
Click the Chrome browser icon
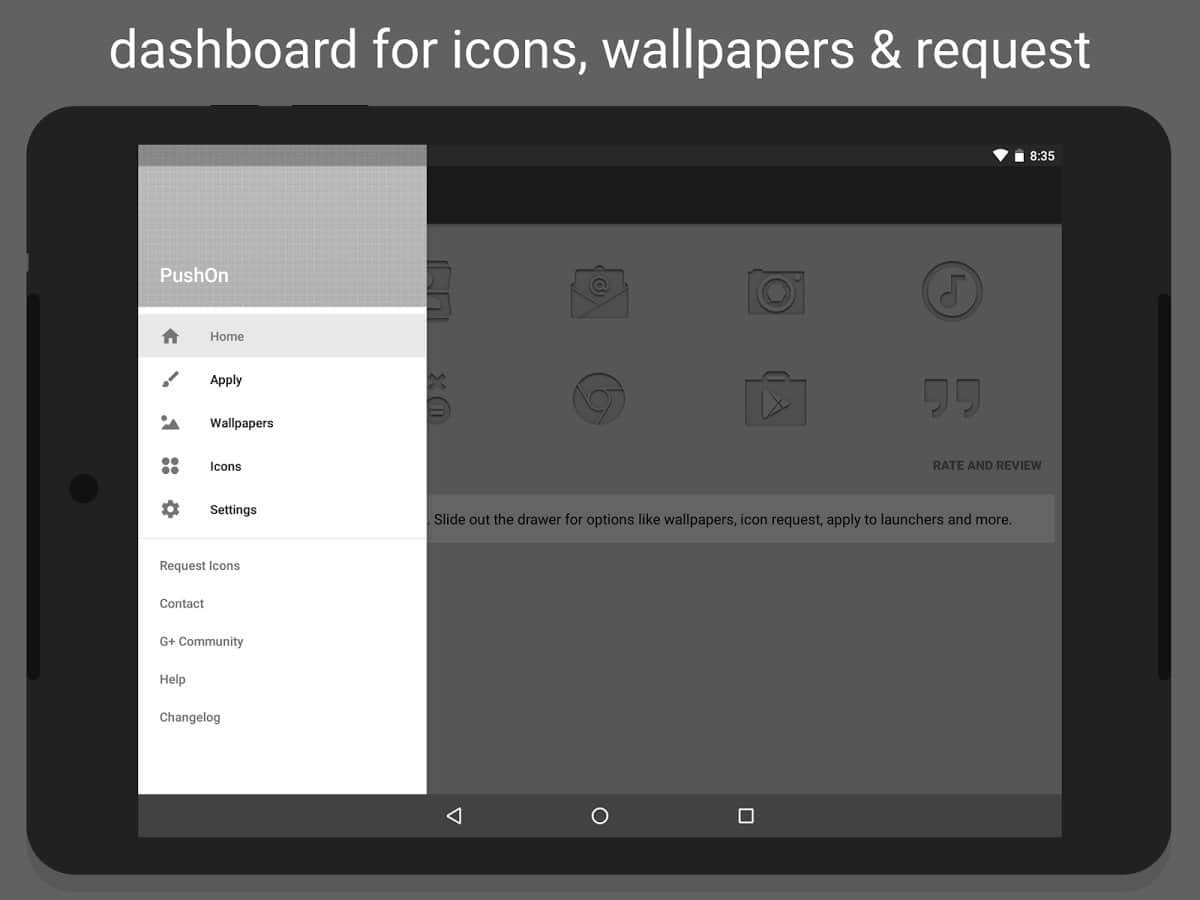[x=599, y=399]
